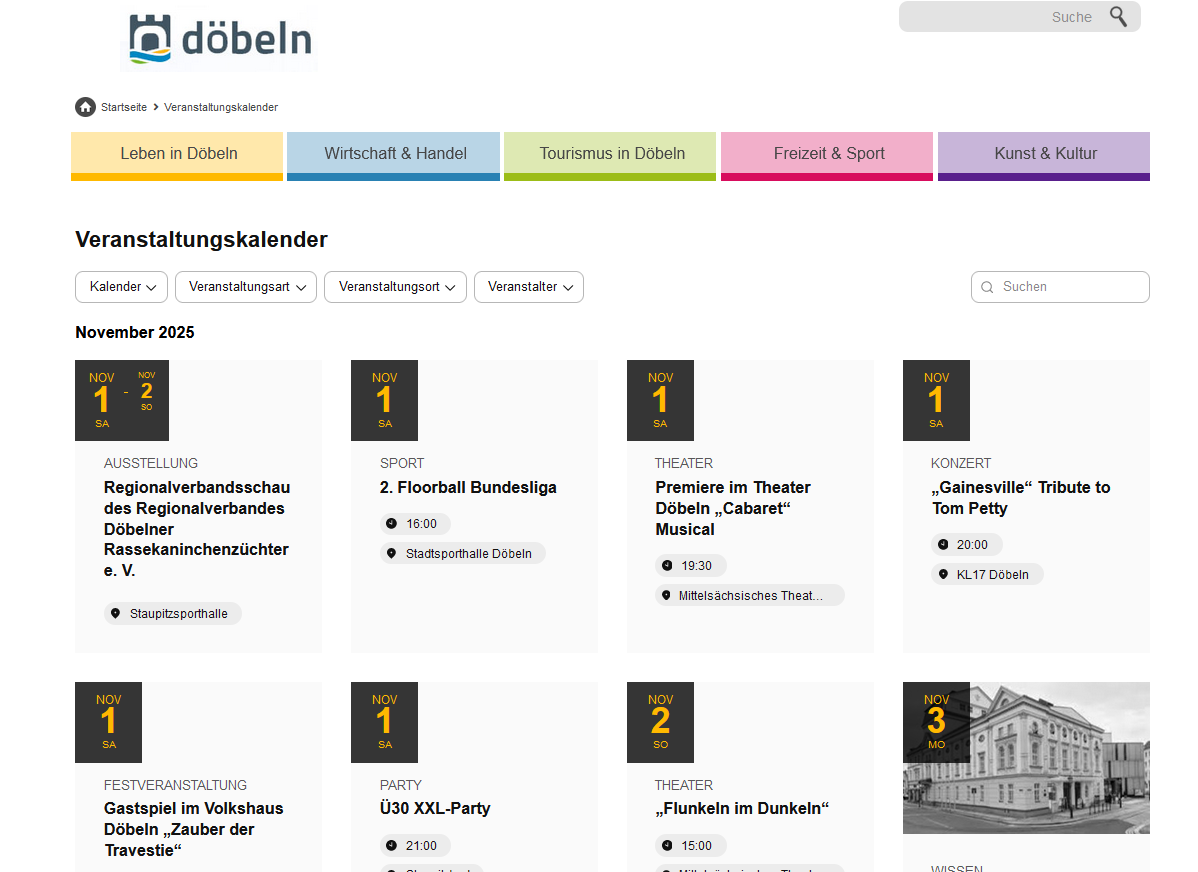Expand the Veranstaltungsart dropdown
1198x872 pixels.
[x=246, y=287]
